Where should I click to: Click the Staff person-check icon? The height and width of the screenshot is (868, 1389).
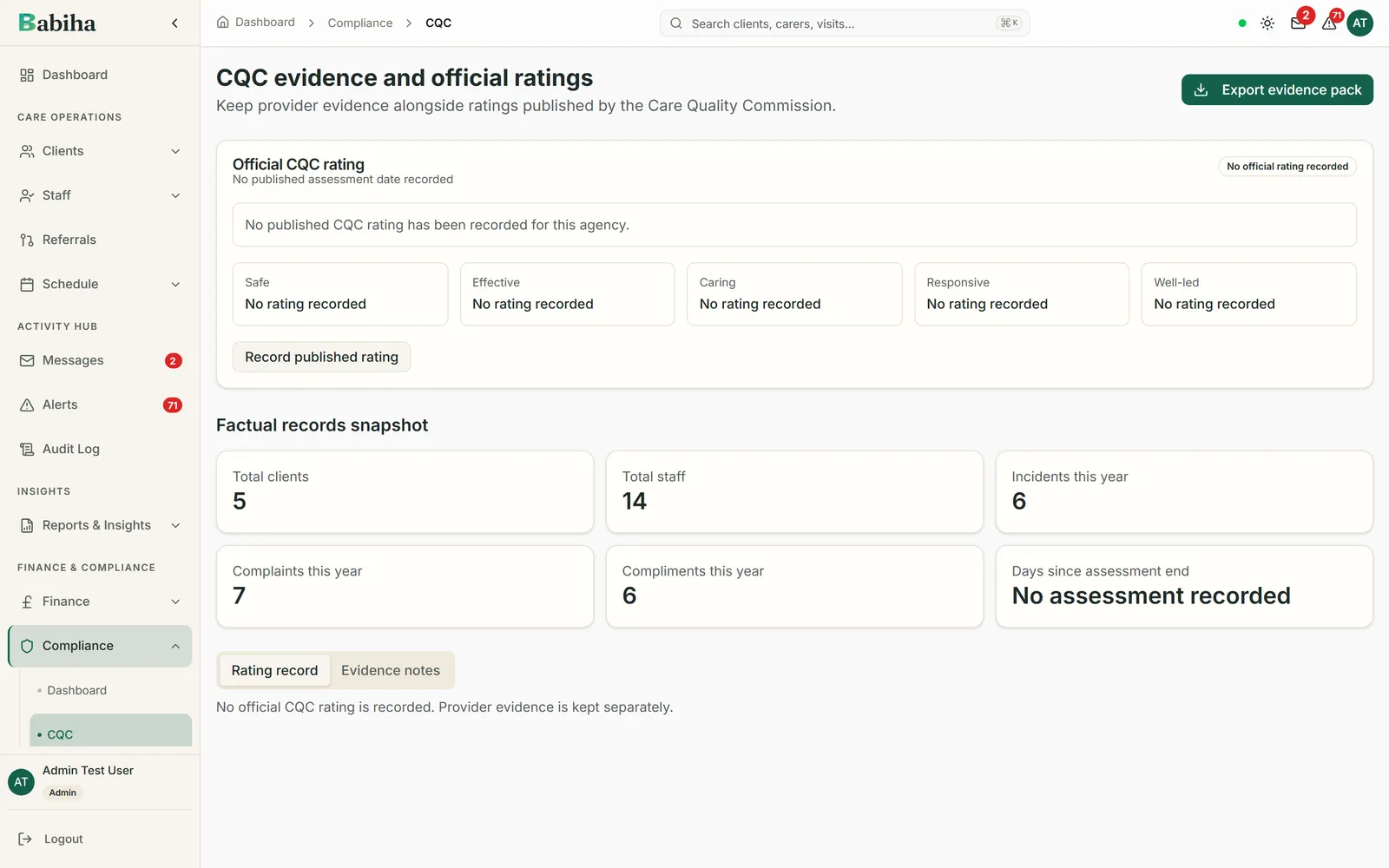(27, 195)
